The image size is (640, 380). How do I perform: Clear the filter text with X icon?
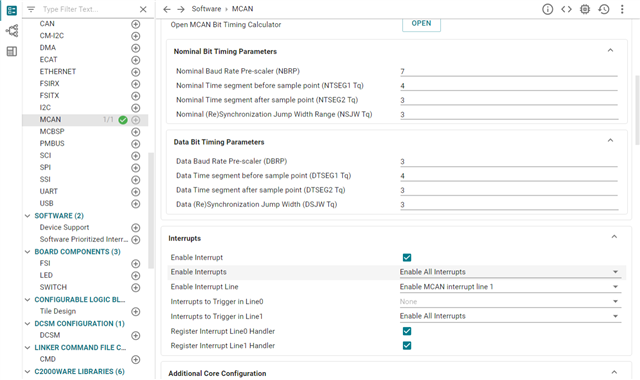click(143, 9)
